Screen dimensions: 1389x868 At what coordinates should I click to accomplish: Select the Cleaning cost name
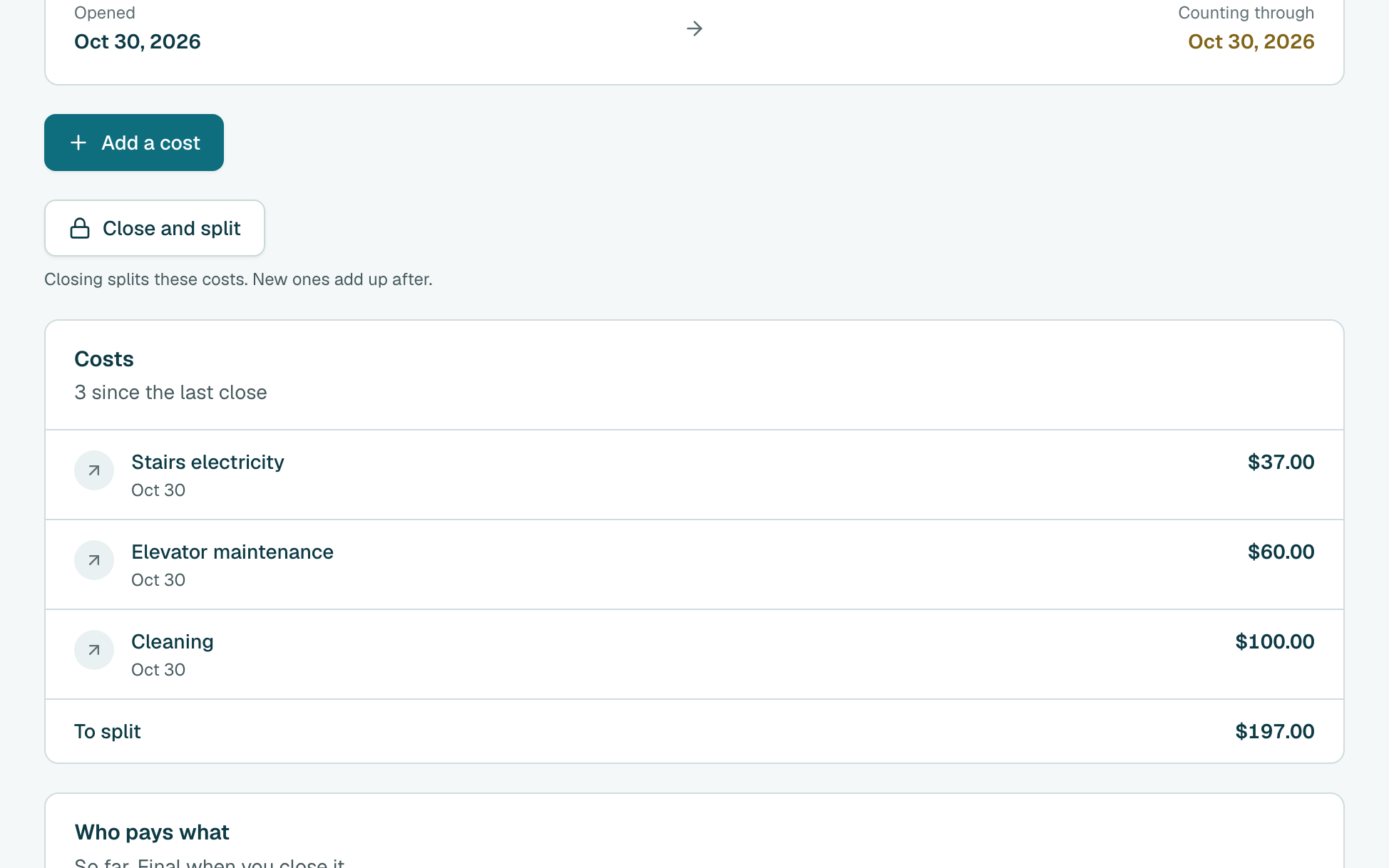(x=173, y=642)
